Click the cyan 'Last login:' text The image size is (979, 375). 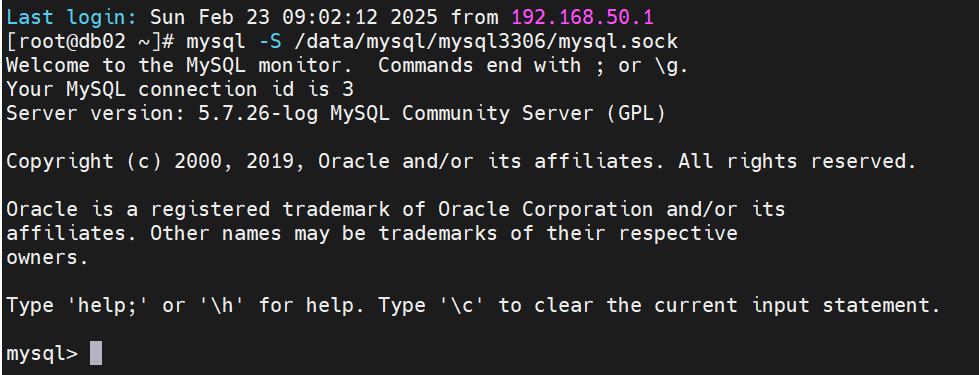tap(72, 17)
